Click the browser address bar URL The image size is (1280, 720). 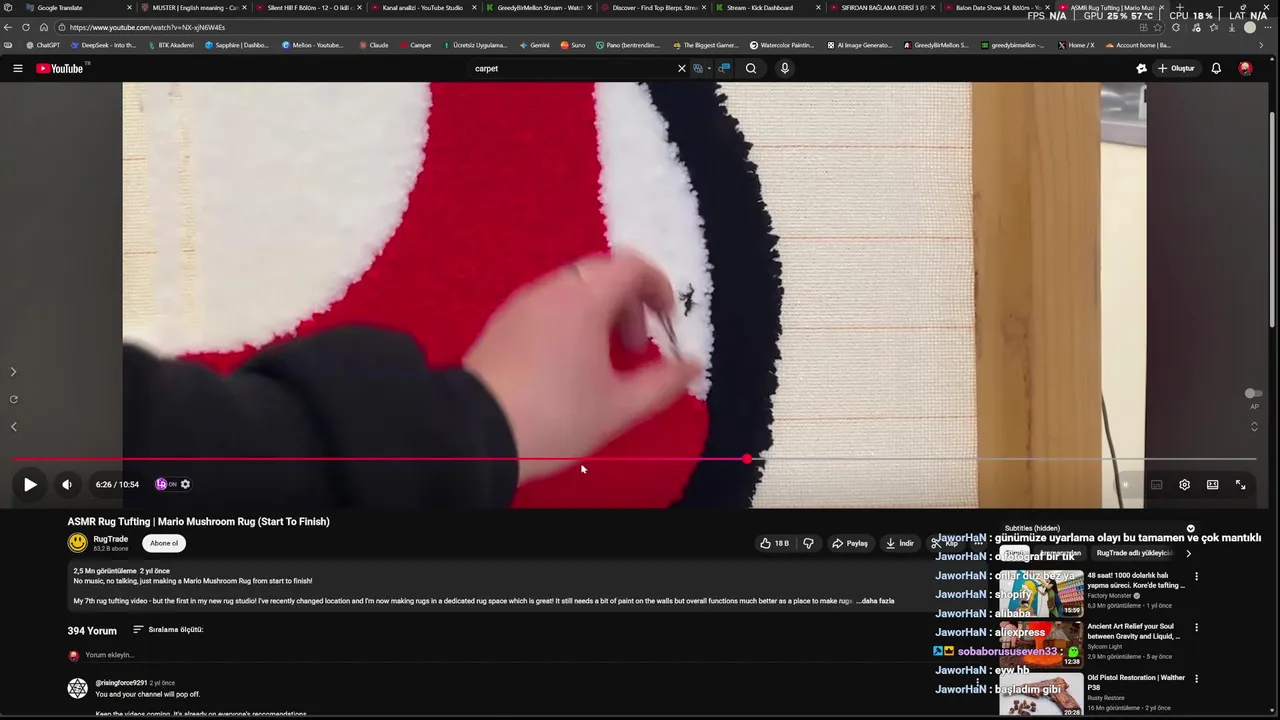pos(148,27)
